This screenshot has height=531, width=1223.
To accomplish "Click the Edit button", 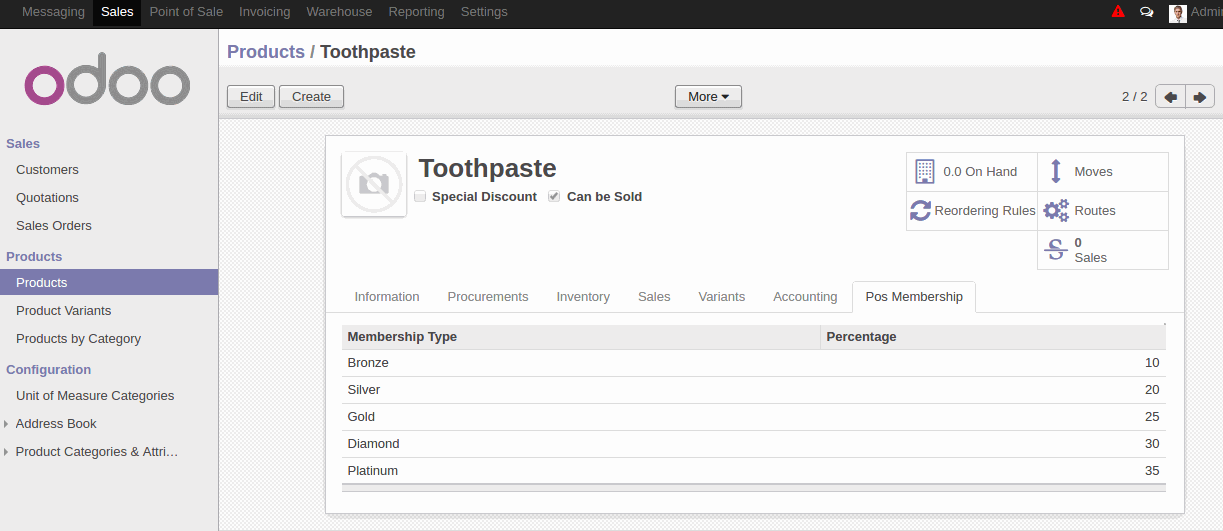I will (x=251, y=97).
